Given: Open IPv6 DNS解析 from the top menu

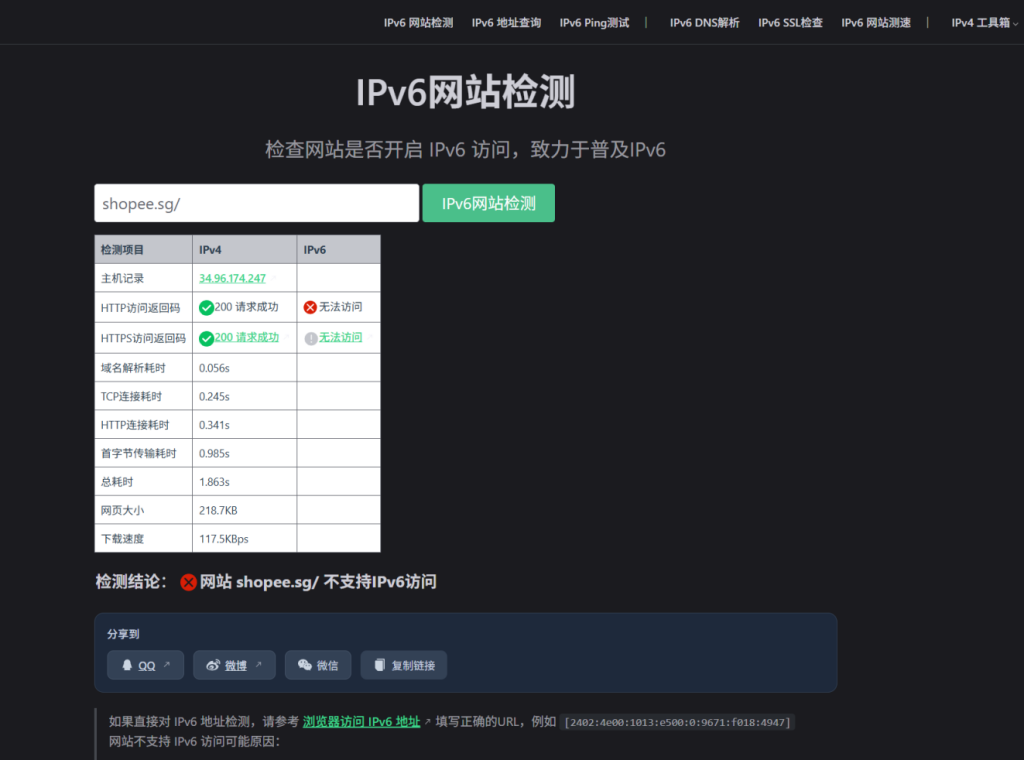Looking at the screenshot, I should [x=704, y=22].
